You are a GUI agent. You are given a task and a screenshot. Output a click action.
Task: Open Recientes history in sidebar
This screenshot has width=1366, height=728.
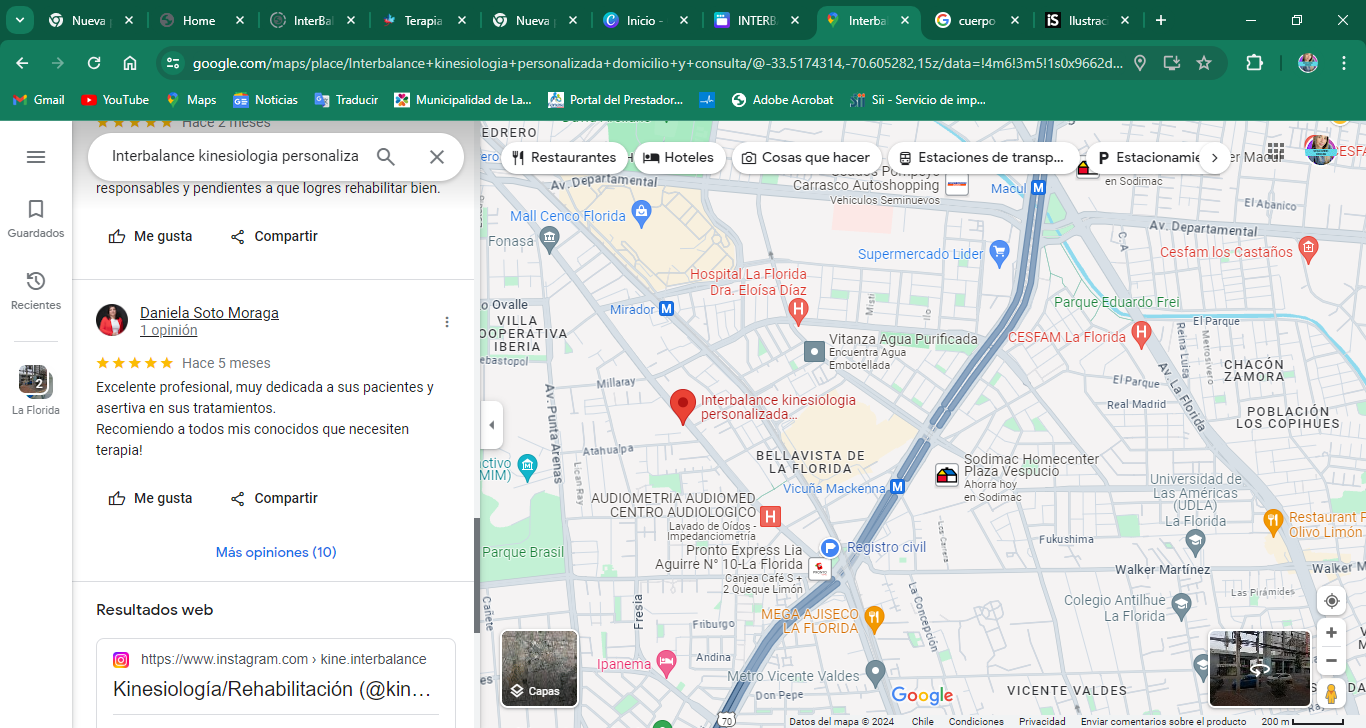(36, 291)
